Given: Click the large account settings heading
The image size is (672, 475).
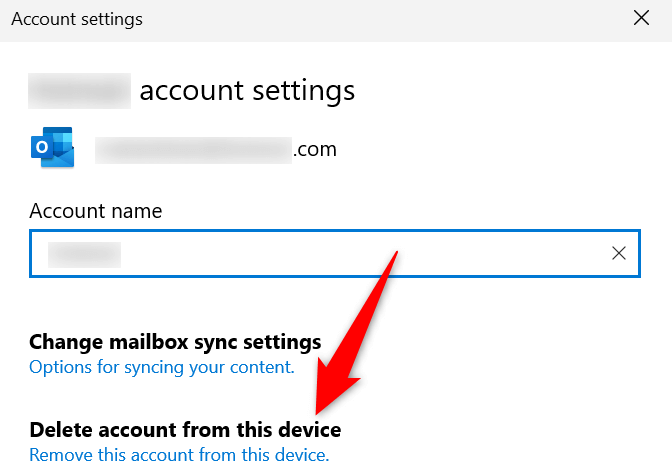Looking at the screenshot, I should coord(247,91).
